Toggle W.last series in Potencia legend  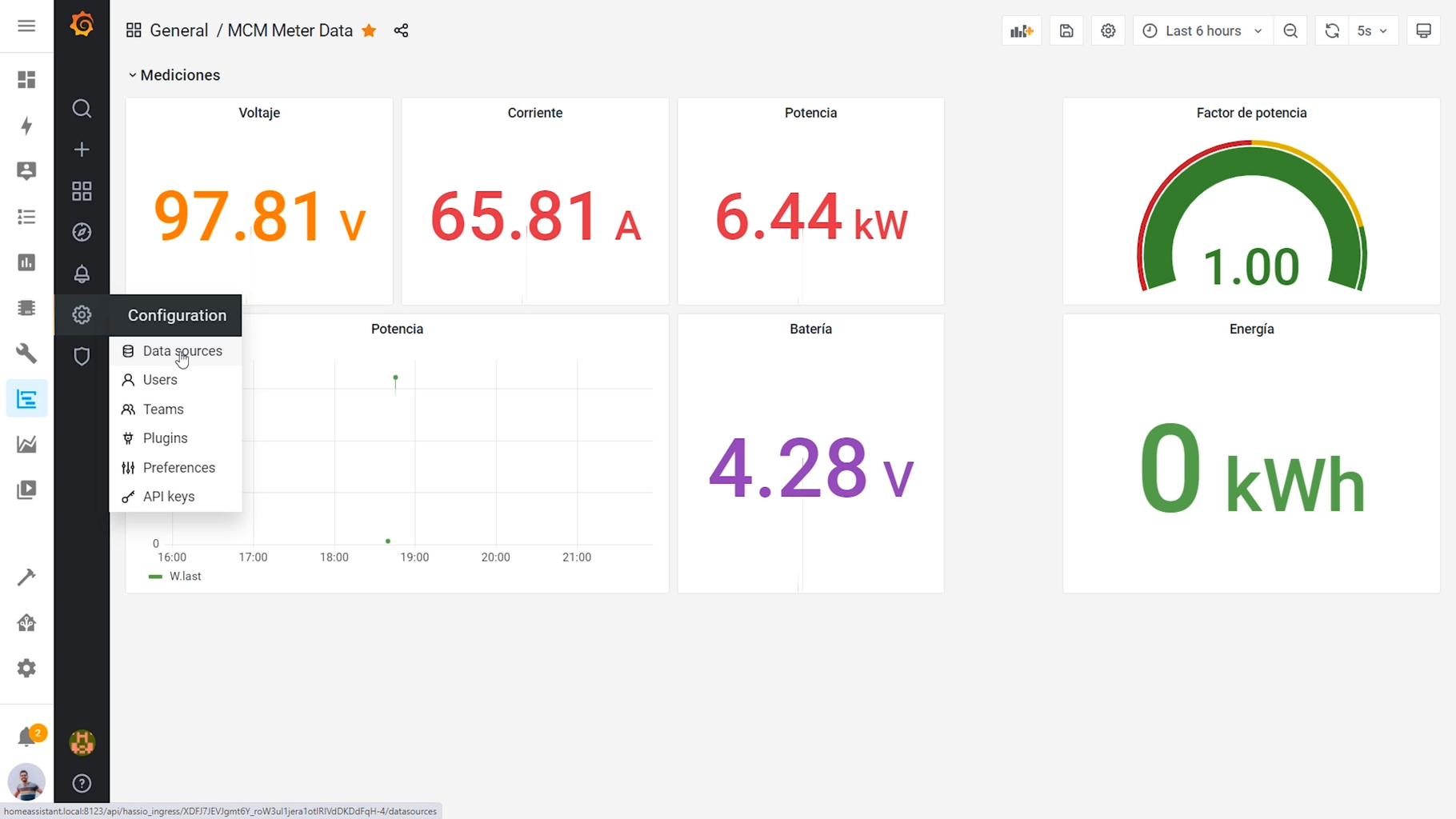pos(185,576)
